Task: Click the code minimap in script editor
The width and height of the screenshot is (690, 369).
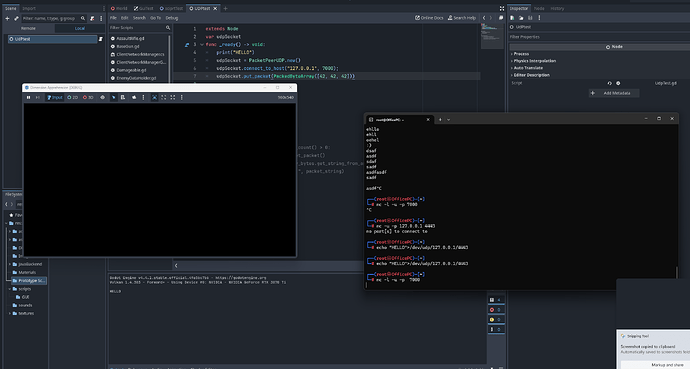Action: point(492,36)
